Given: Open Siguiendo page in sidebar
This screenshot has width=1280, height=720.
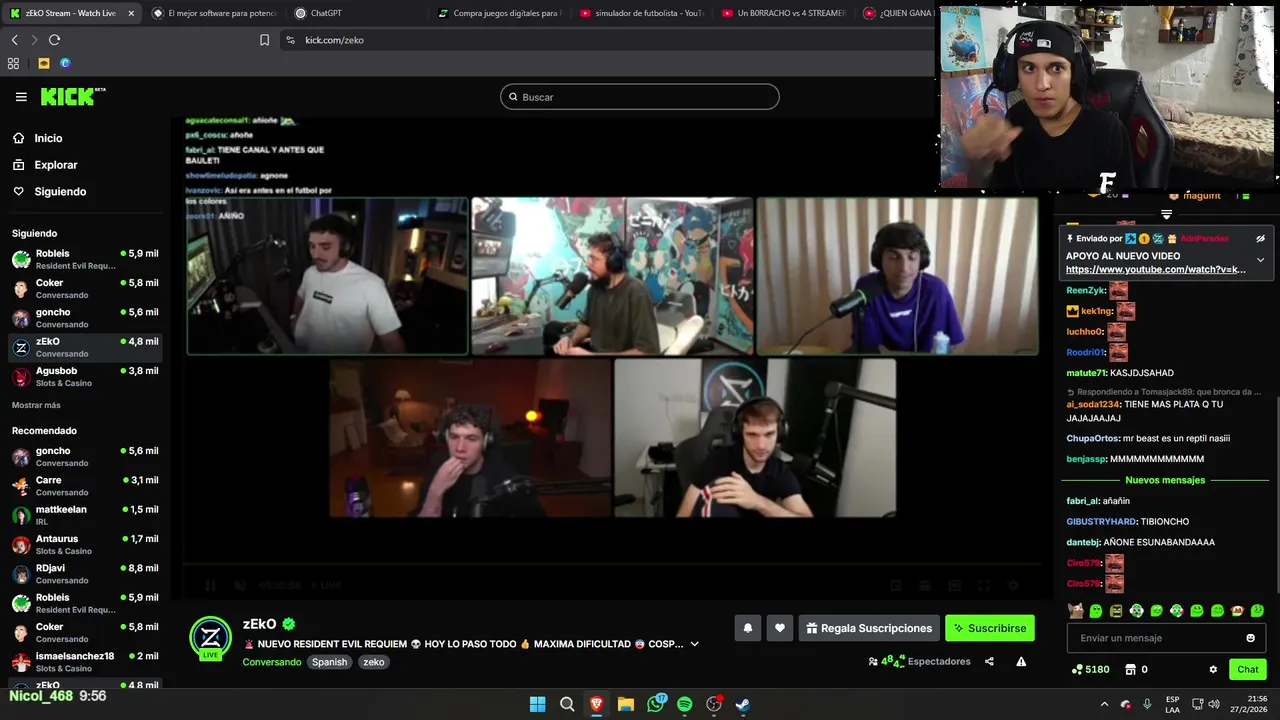Looking at the screenshot, I should click(60, 191).
